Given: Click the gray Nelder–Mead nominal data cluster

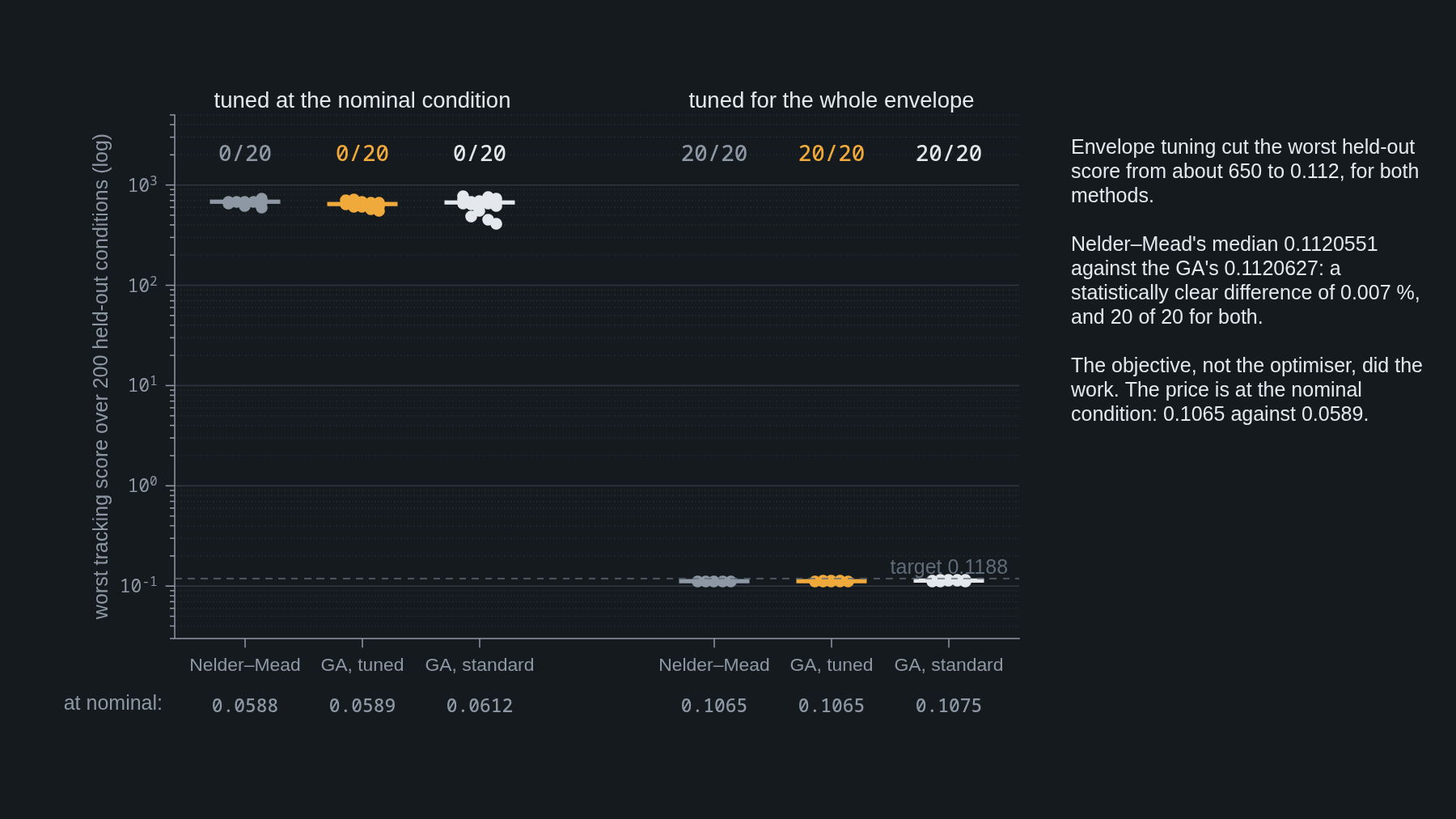Looking at the screenshot, I should [x=245, y=202].
